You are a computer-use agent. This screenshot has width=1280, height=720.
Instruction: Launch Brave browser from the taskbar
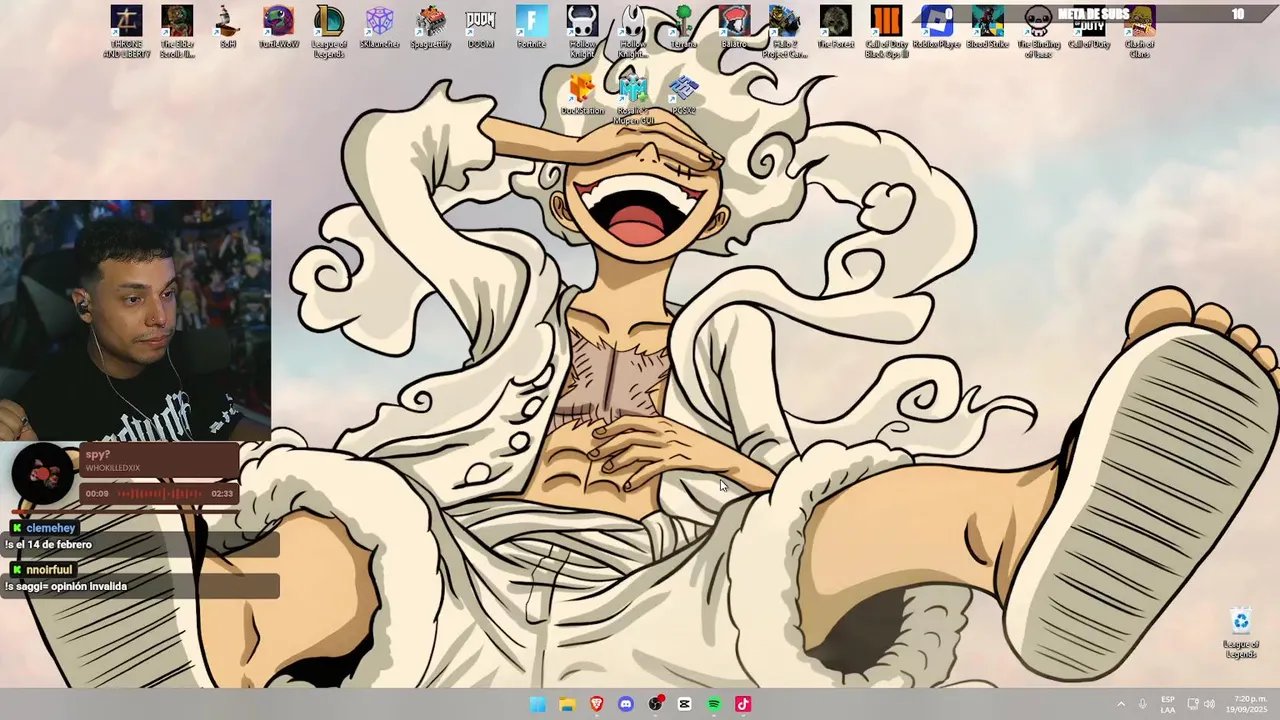tap(597, 704)
